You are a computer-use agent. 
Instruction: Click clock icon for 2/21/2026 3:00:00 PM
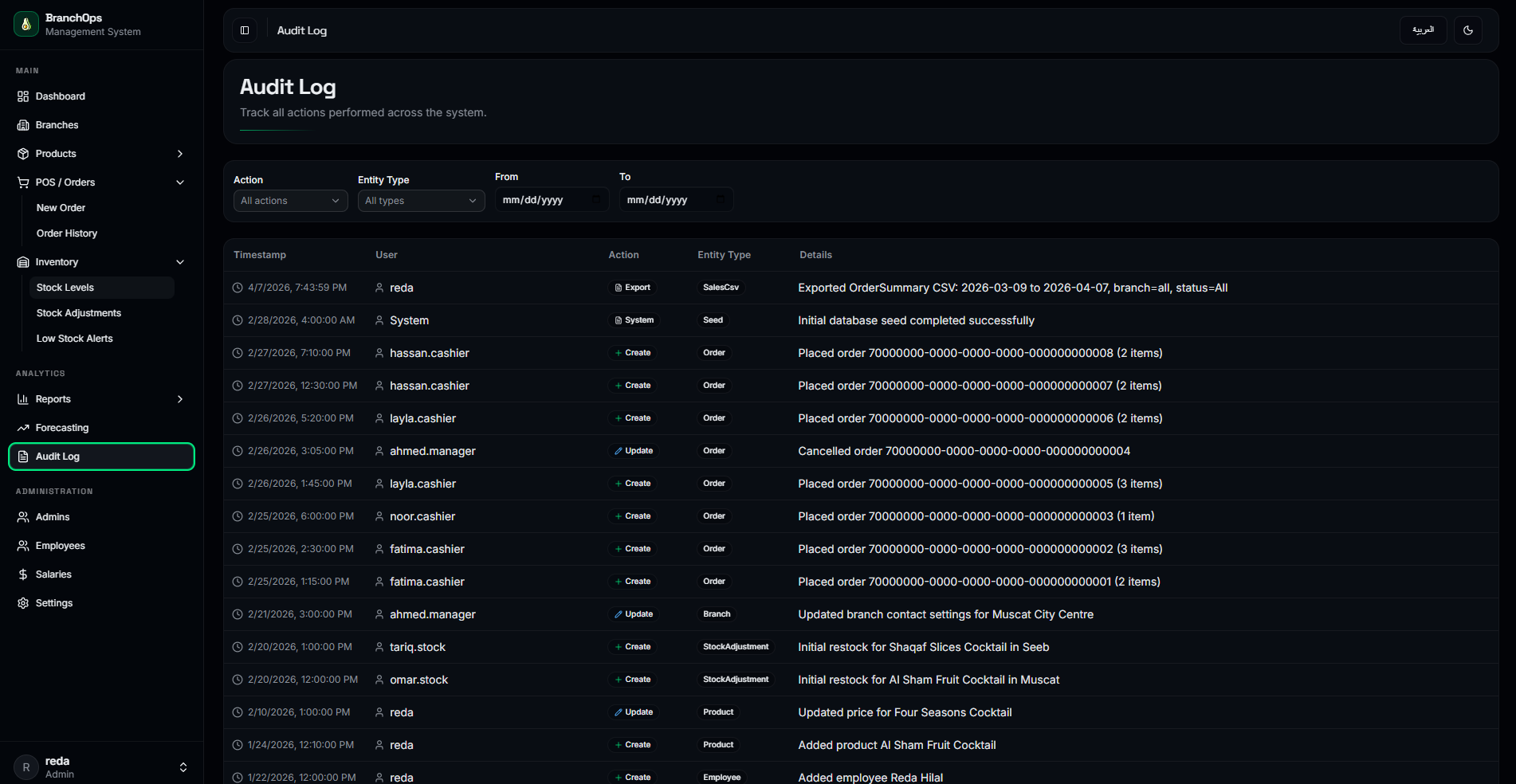click(238, 614)
